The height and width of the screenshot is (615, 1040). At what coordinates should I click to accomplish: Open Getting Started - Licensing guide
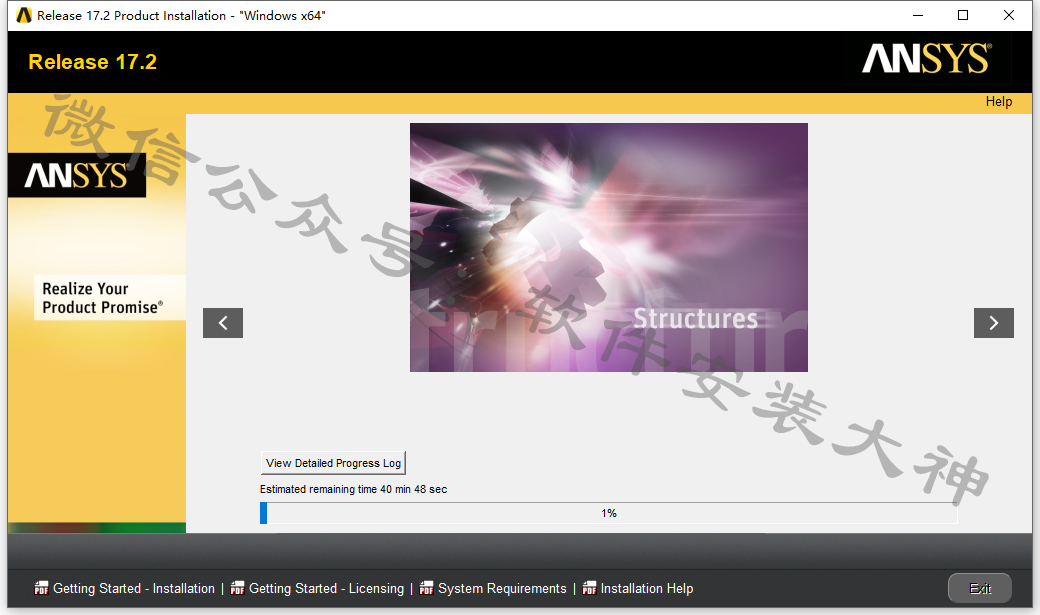coord(326,588)
